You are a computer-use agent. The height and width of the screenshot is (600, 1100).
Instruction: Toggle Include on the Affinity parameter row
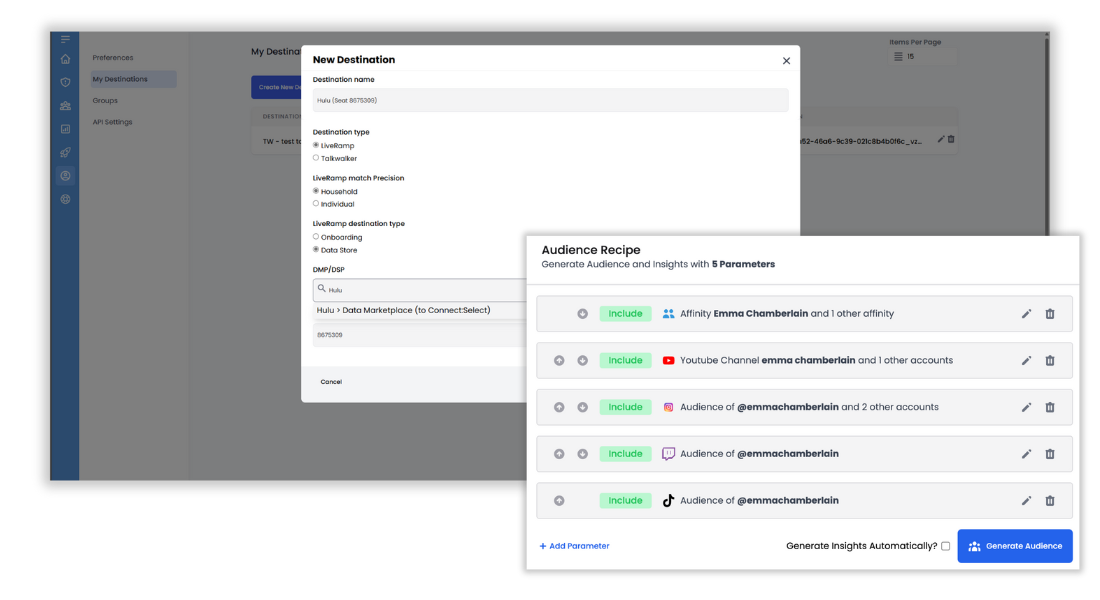coord(625,314)
